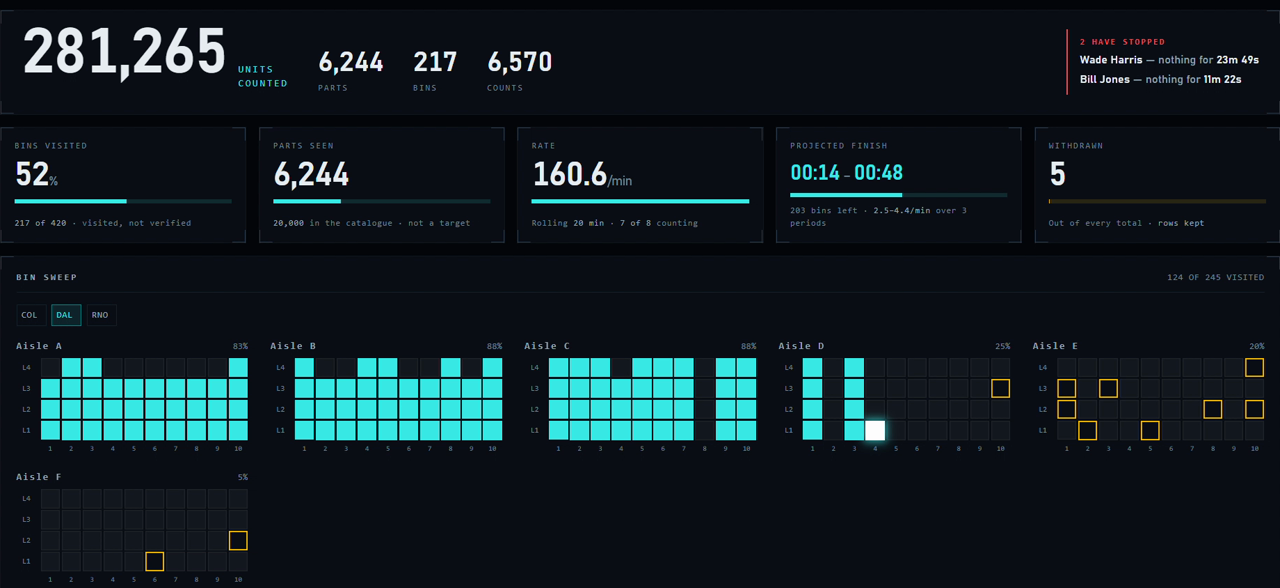Select Aisle F bin column 10 level L2
The height and width of the screenshot is (588, 1280).
[x=238, y=540]
